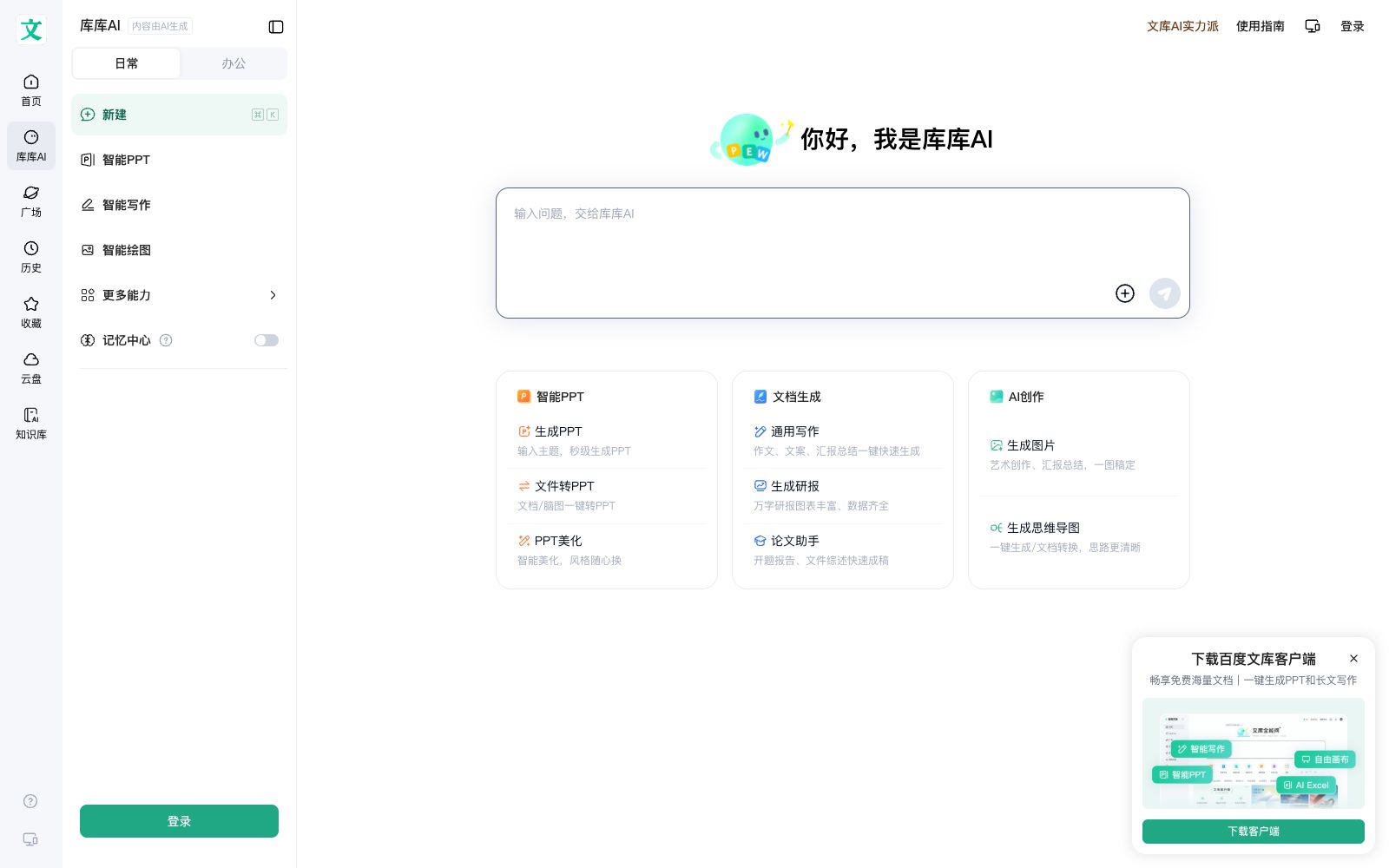
Task: Click the 记忆中心 help question icon
Action: tap(166, 340)
